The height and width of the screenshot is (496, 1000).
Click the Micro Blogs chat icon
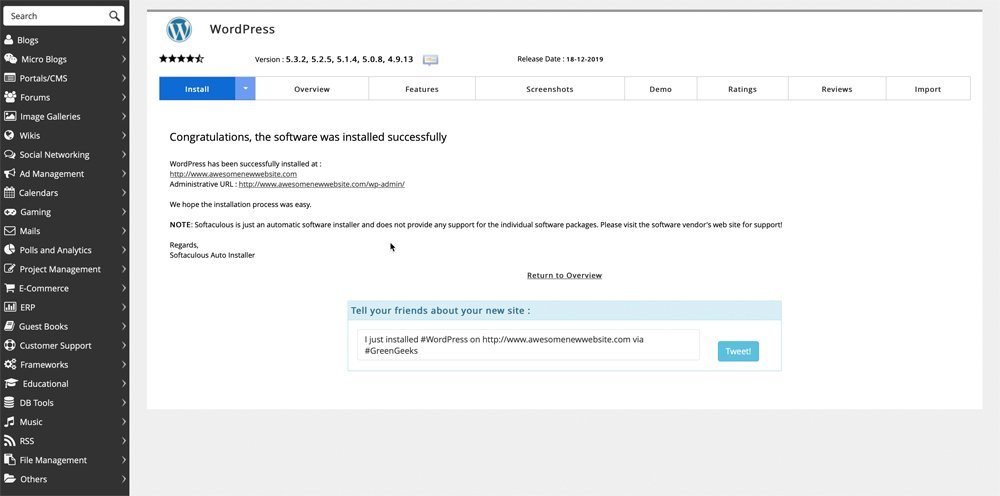click(10, 59)
